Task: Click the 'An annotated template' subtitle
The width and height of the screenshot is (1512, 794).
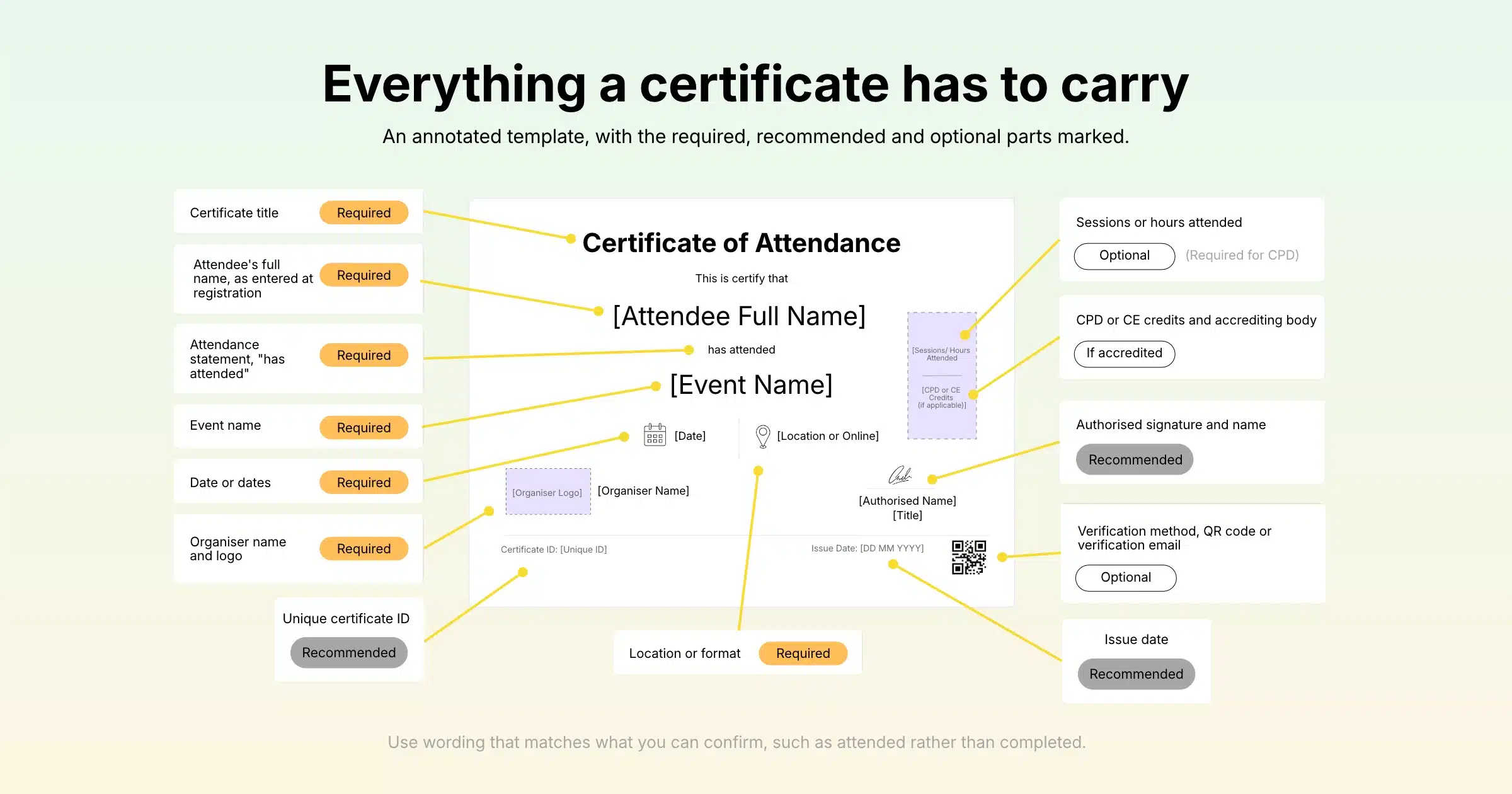Action: point(755,137)
